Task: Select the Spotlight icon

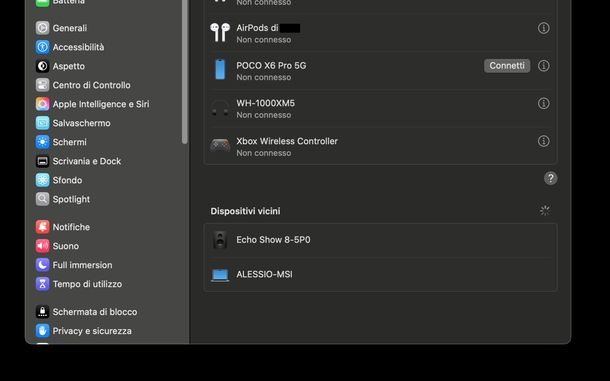Action: click(42, 199)
